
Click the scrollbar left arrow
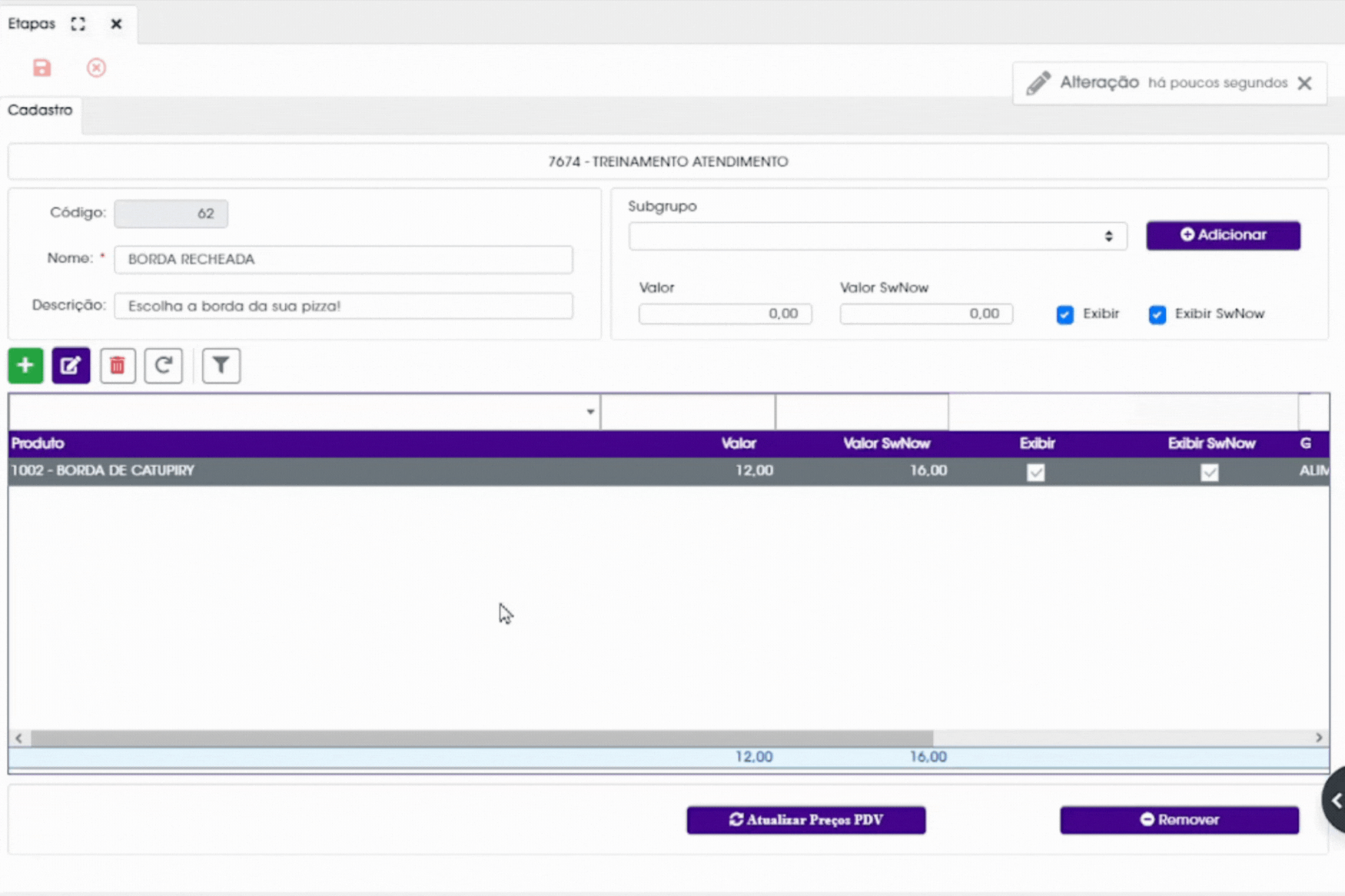tap(18, 738)
